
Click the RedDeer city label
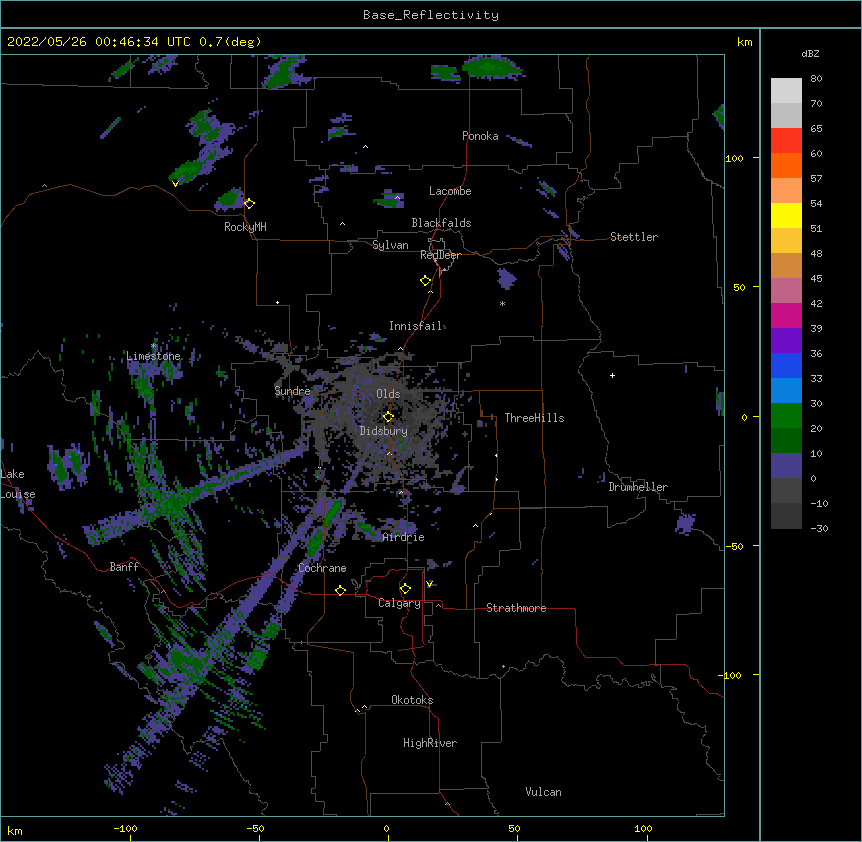coord(440,255)
